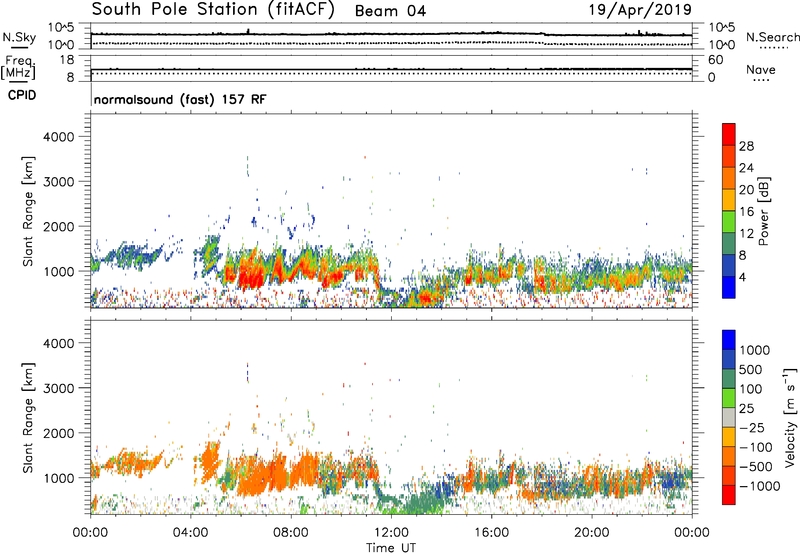Click the gray segment of the velocity colorbar

coord(729,417)
